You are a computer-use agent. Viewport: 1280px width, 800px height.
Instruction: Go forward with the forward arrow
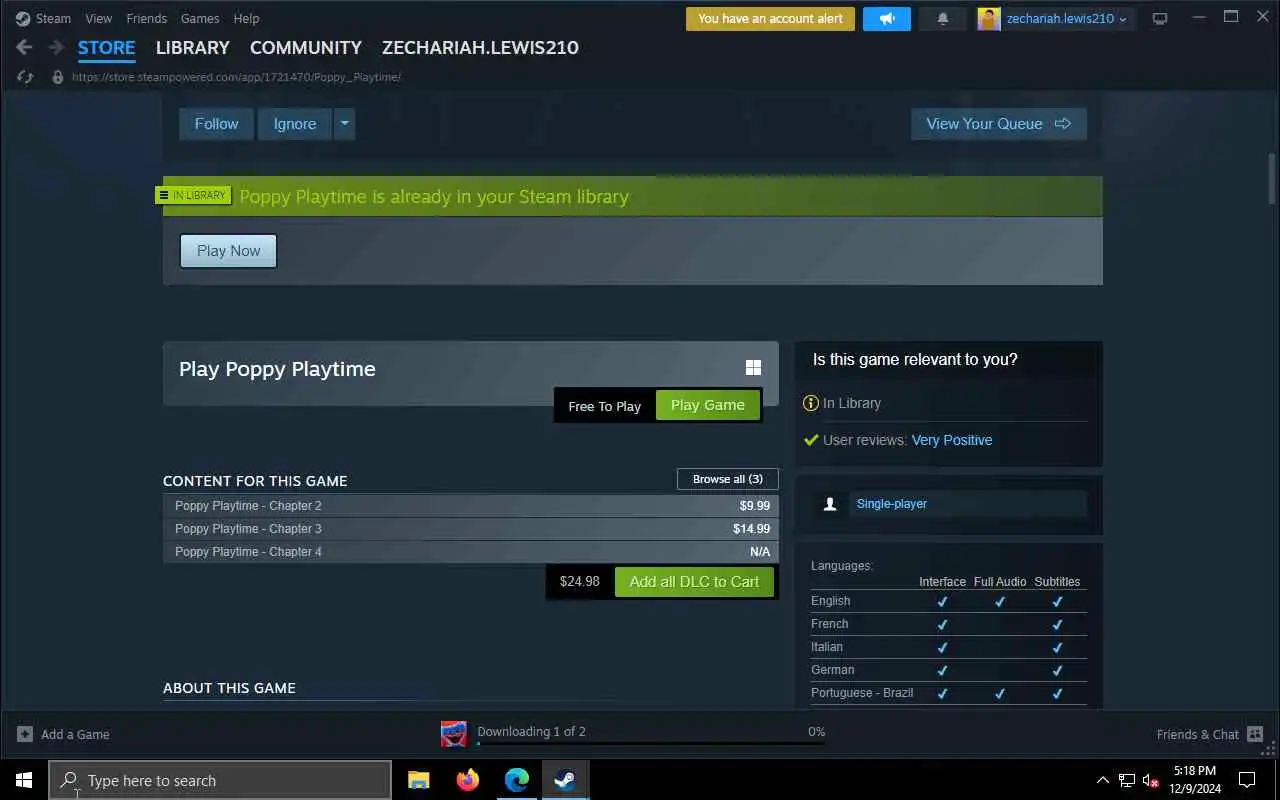pos(56,47)
